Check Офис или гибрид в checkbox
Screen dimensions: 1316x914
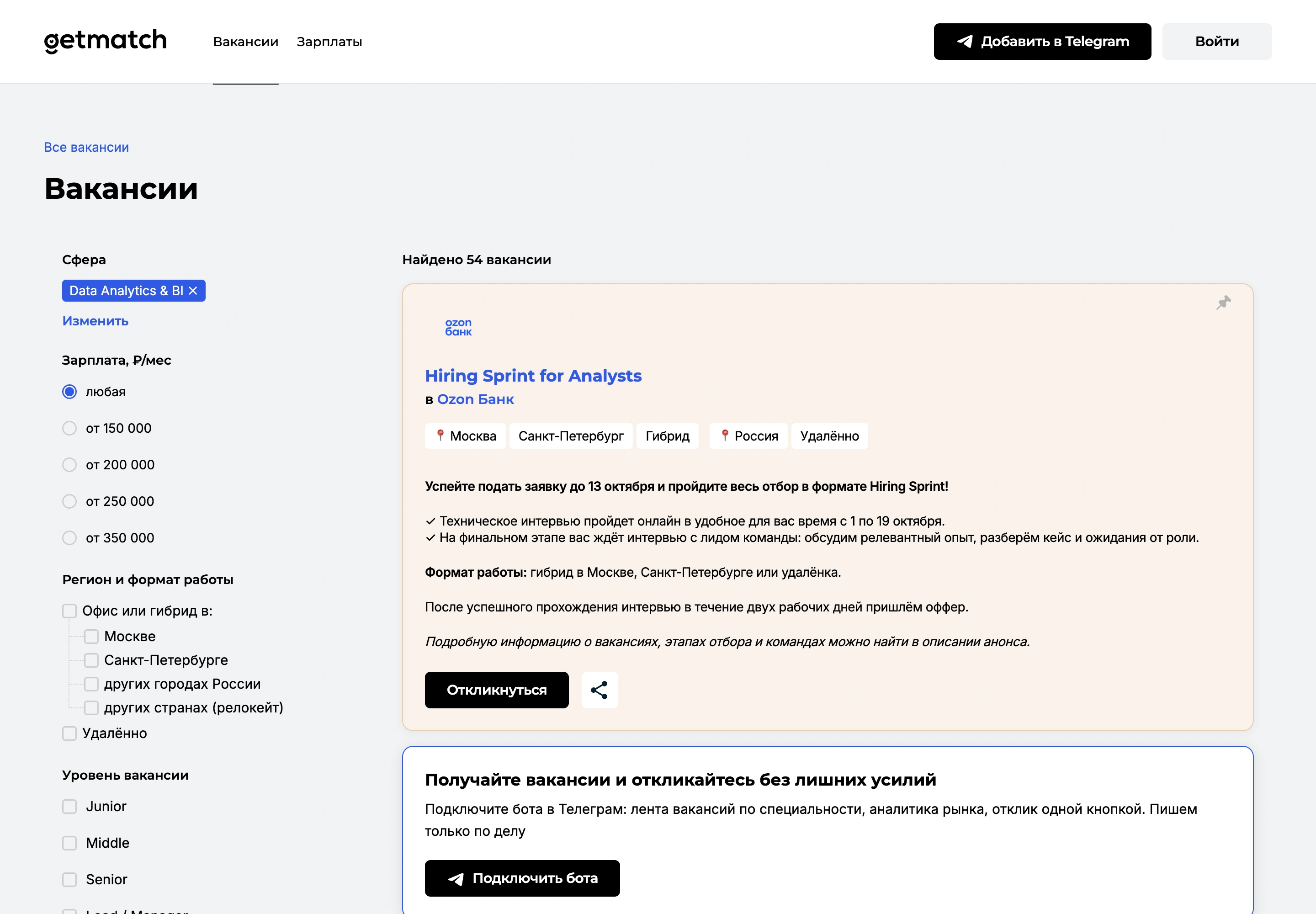(69, 611)
